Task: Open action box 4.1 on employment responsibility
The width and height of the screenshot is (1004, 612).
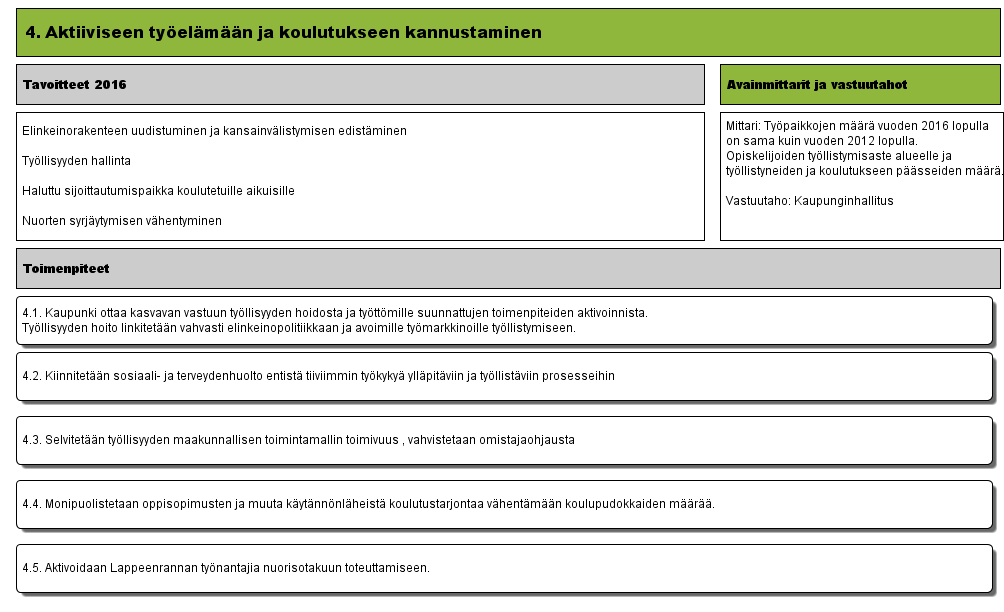Action: click(505, 320)
